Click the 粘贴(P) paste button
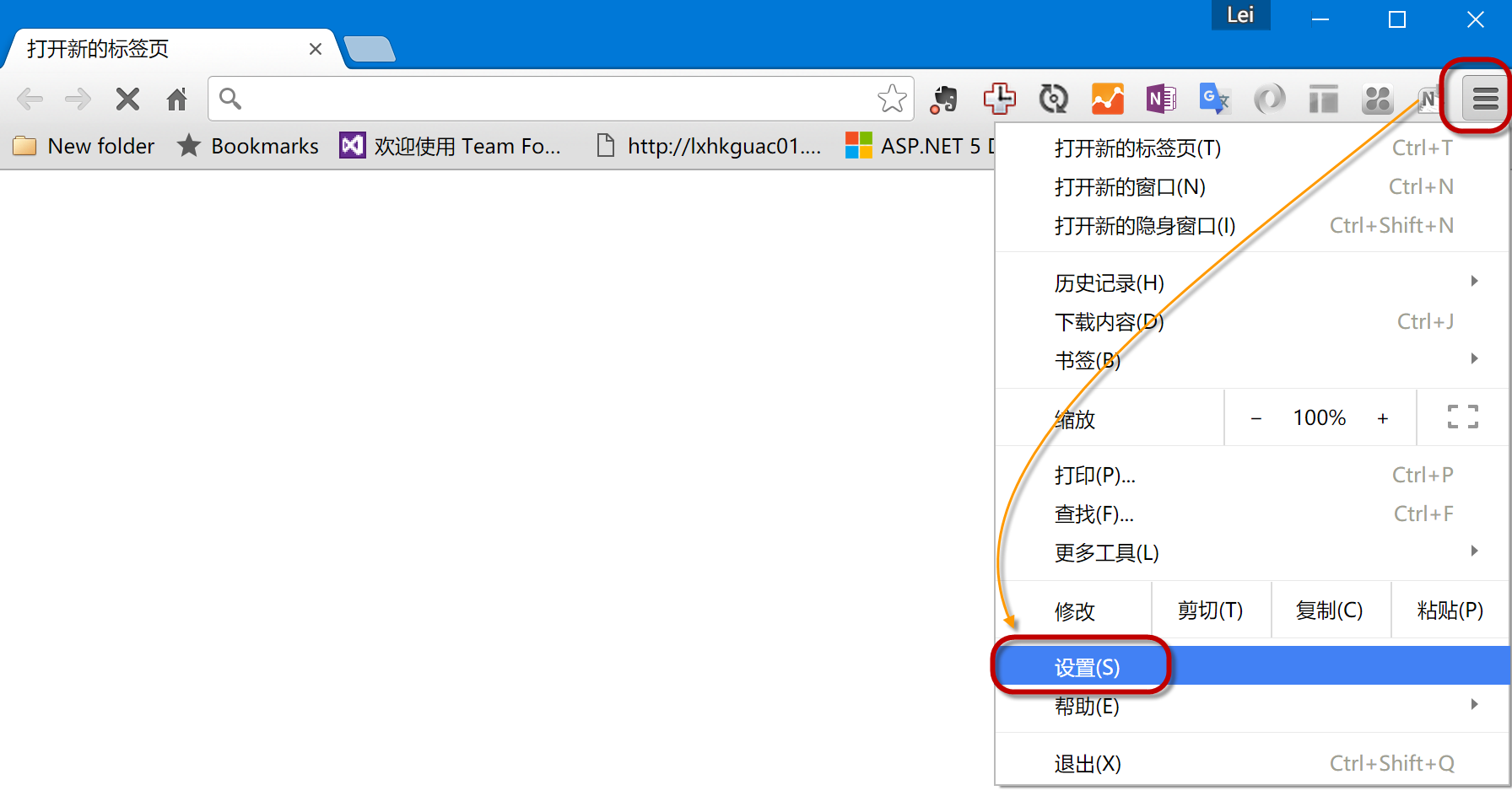1512x796 pixels. [1450, 610]
